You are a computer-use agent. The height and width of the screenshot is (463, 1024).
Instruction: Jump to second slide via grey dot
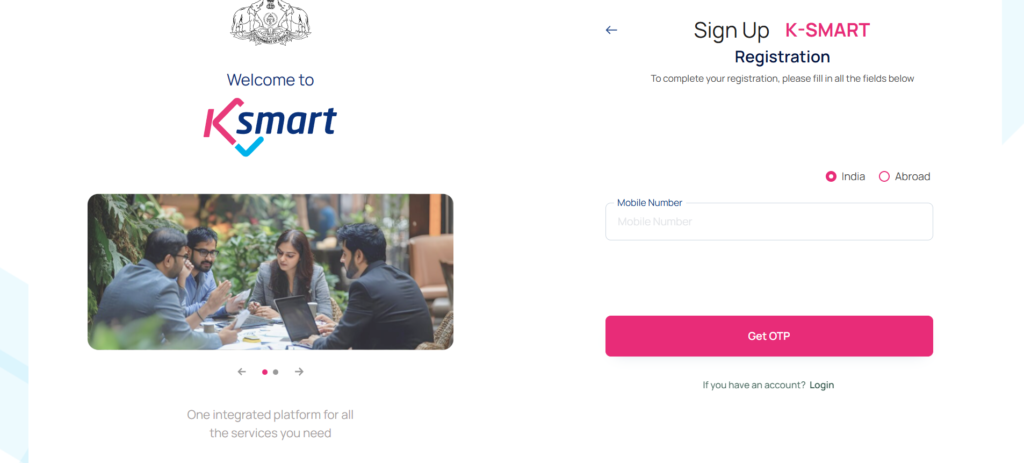276,372
